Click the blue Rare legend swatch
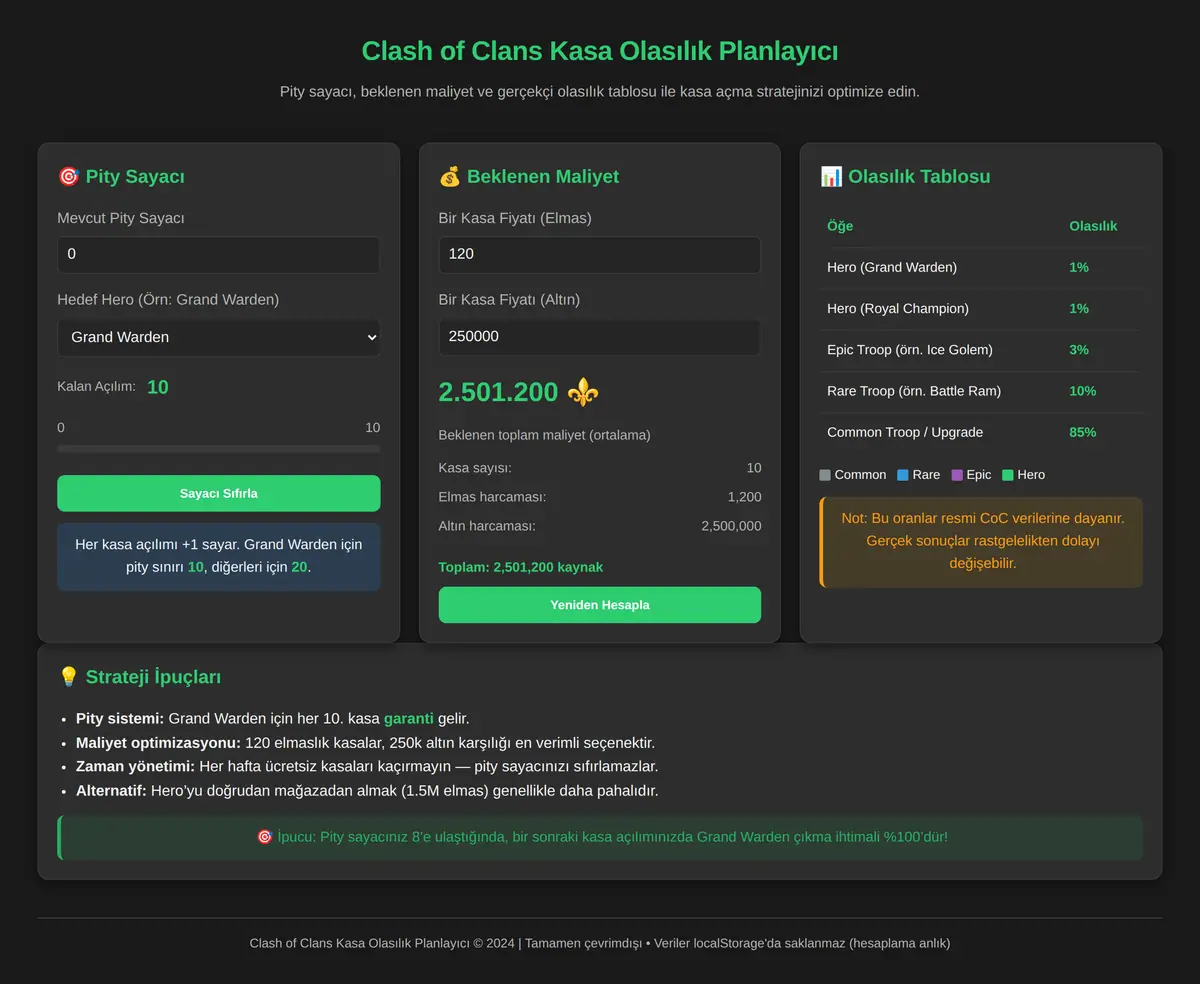The width and height of the screenshot is (1200, 984). pos(903,475)
